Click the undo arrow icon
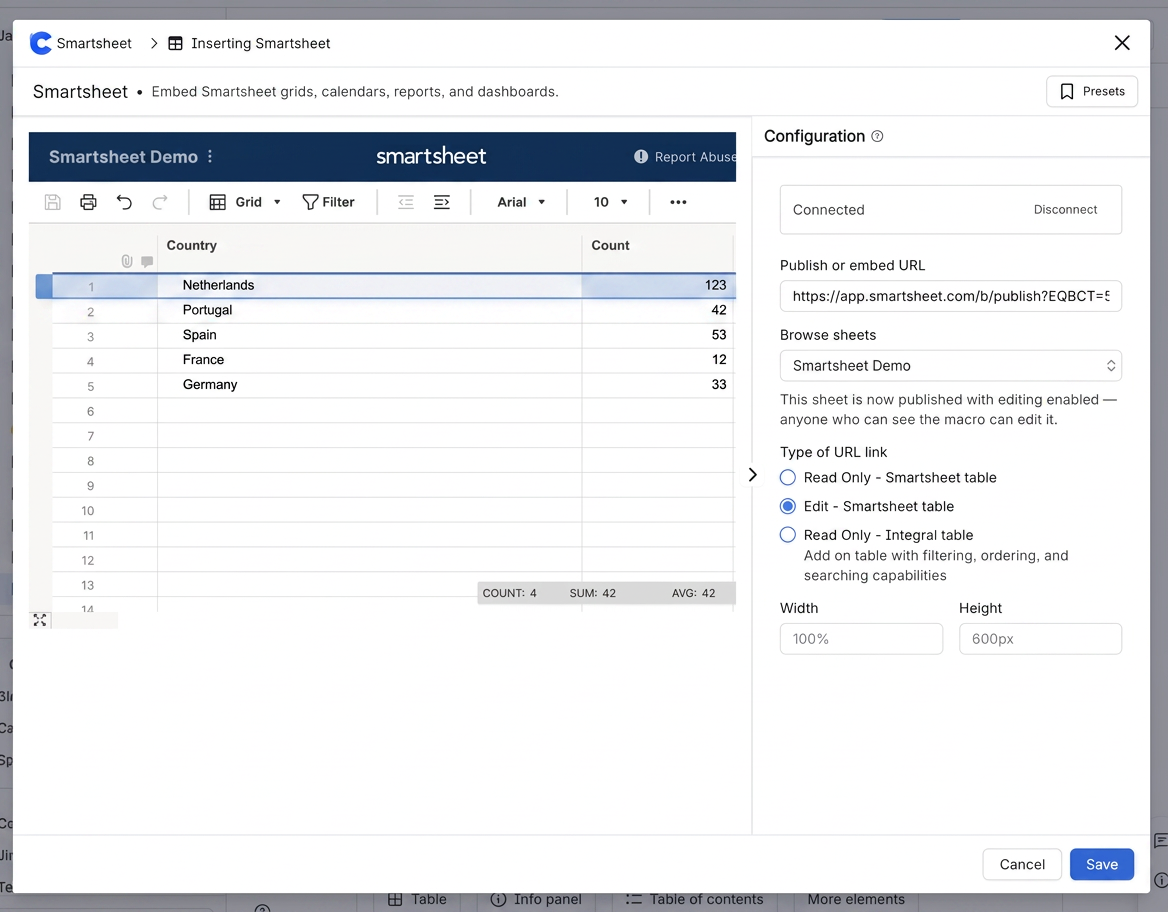The height and width of the screenshot is (912, 1168). tap(124, 202)
